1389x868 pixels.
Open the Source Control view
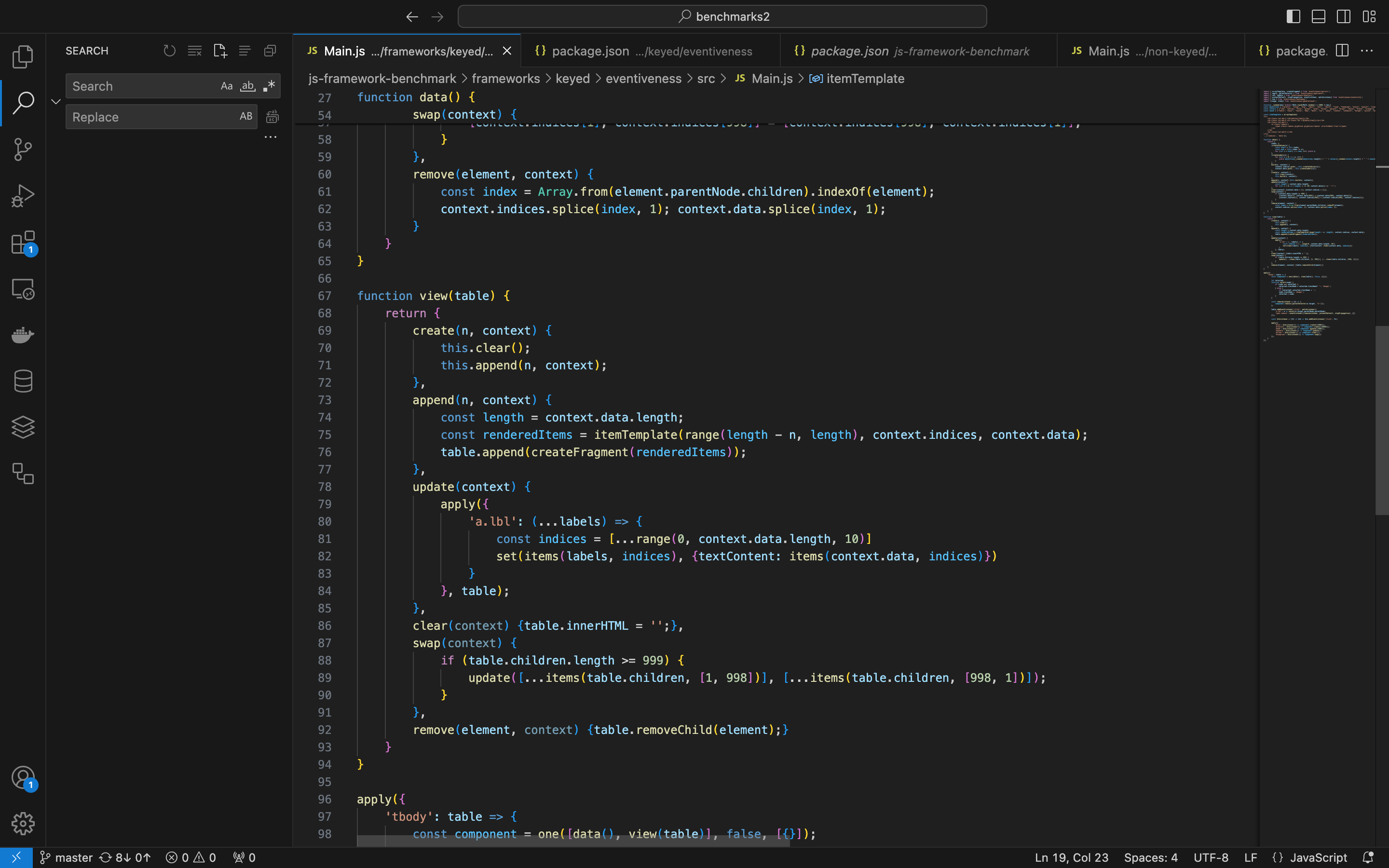point(23,149)
